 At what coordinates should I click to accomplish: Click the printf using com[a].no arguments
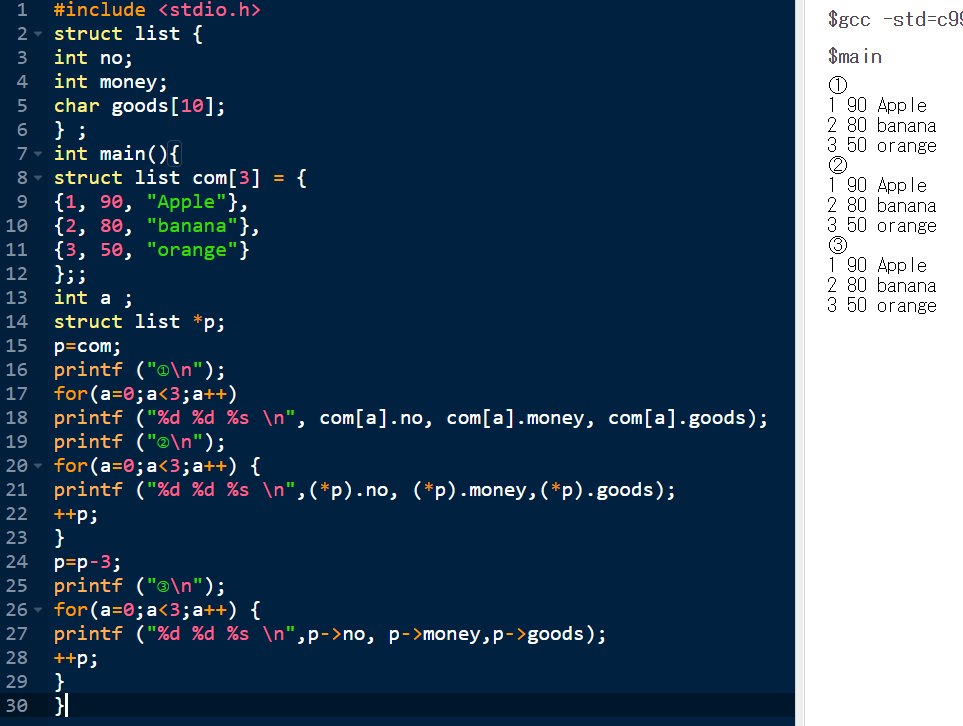point(410,418)
